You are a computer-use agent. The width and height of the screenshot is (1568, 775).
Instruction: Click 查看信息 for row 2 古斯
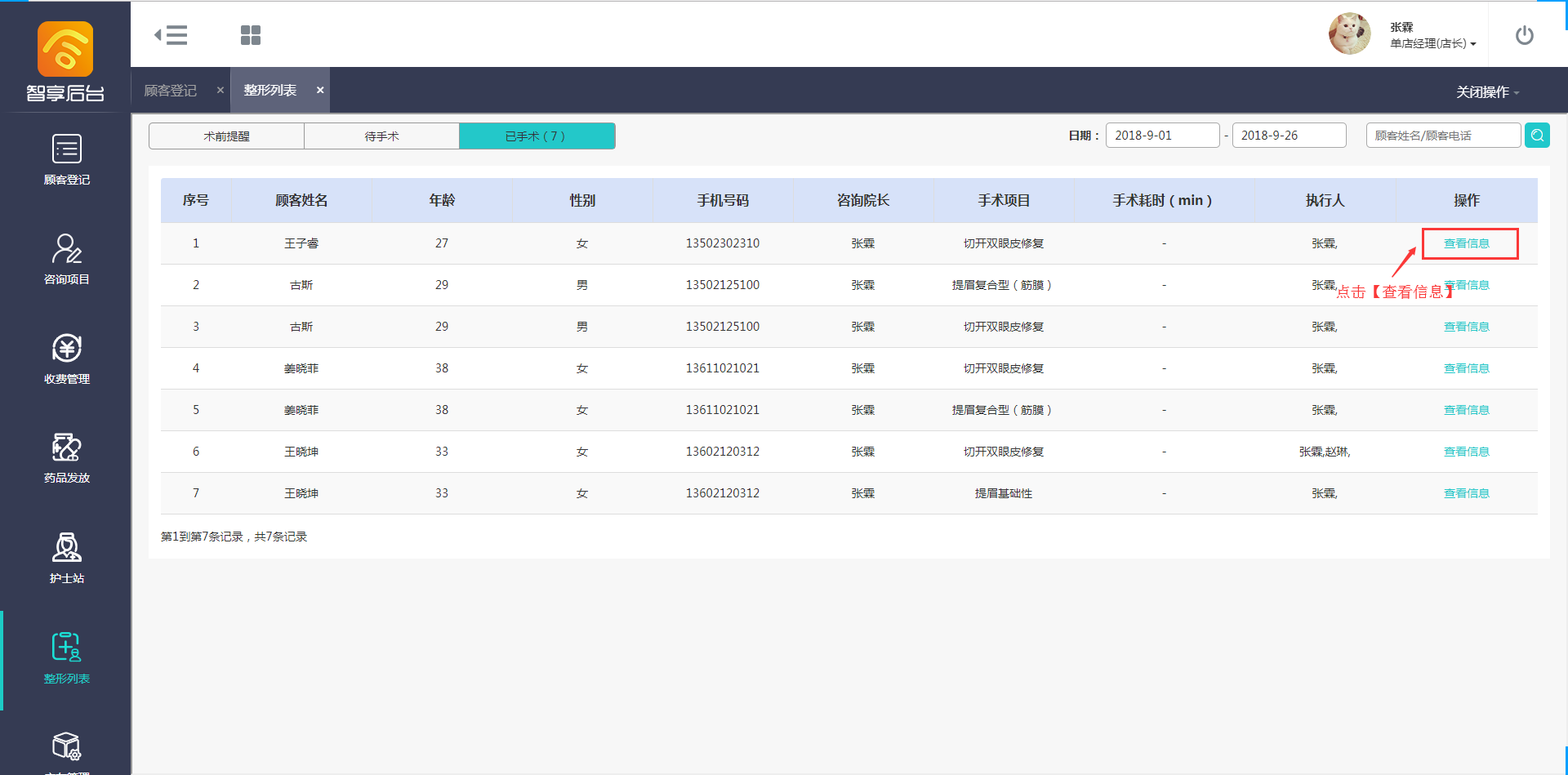click(x=1467, y=285)
